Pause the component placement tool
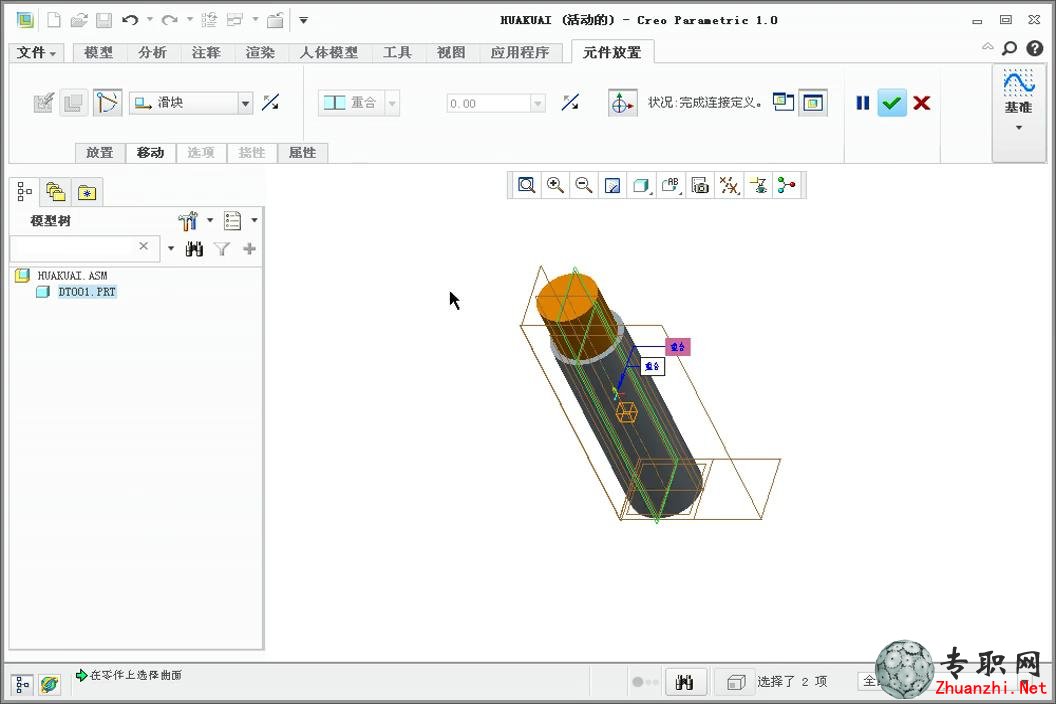 (863, 103)
